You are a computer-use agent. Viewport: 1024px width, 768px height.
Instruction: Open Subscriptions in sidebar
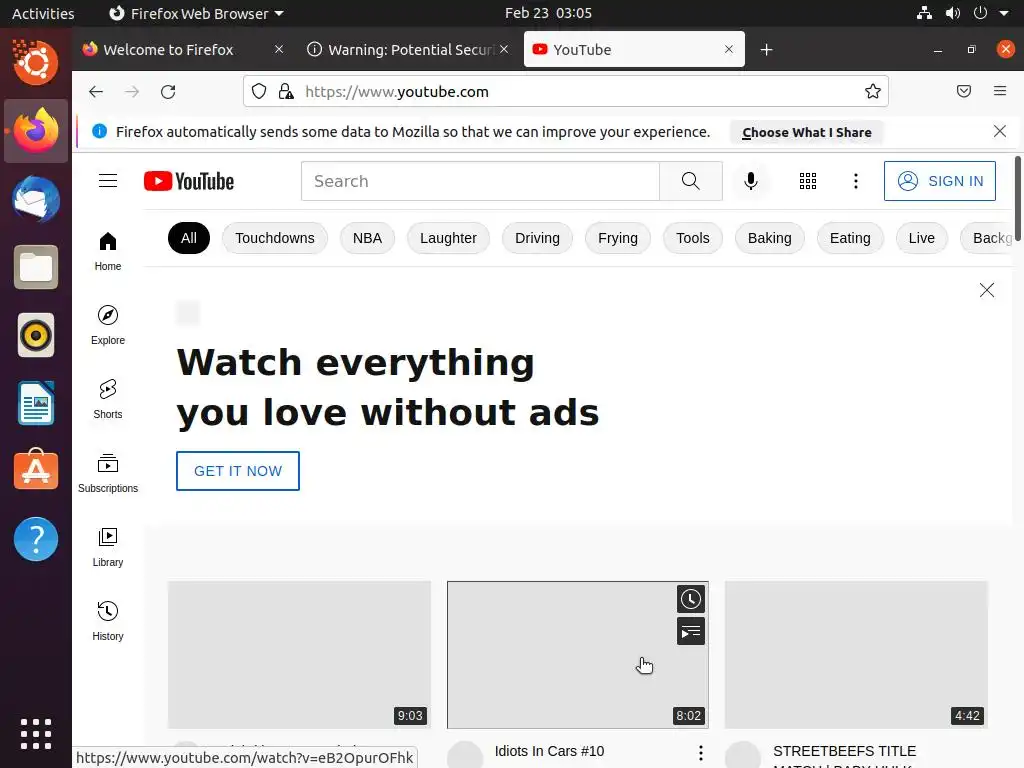pos(108,473)
